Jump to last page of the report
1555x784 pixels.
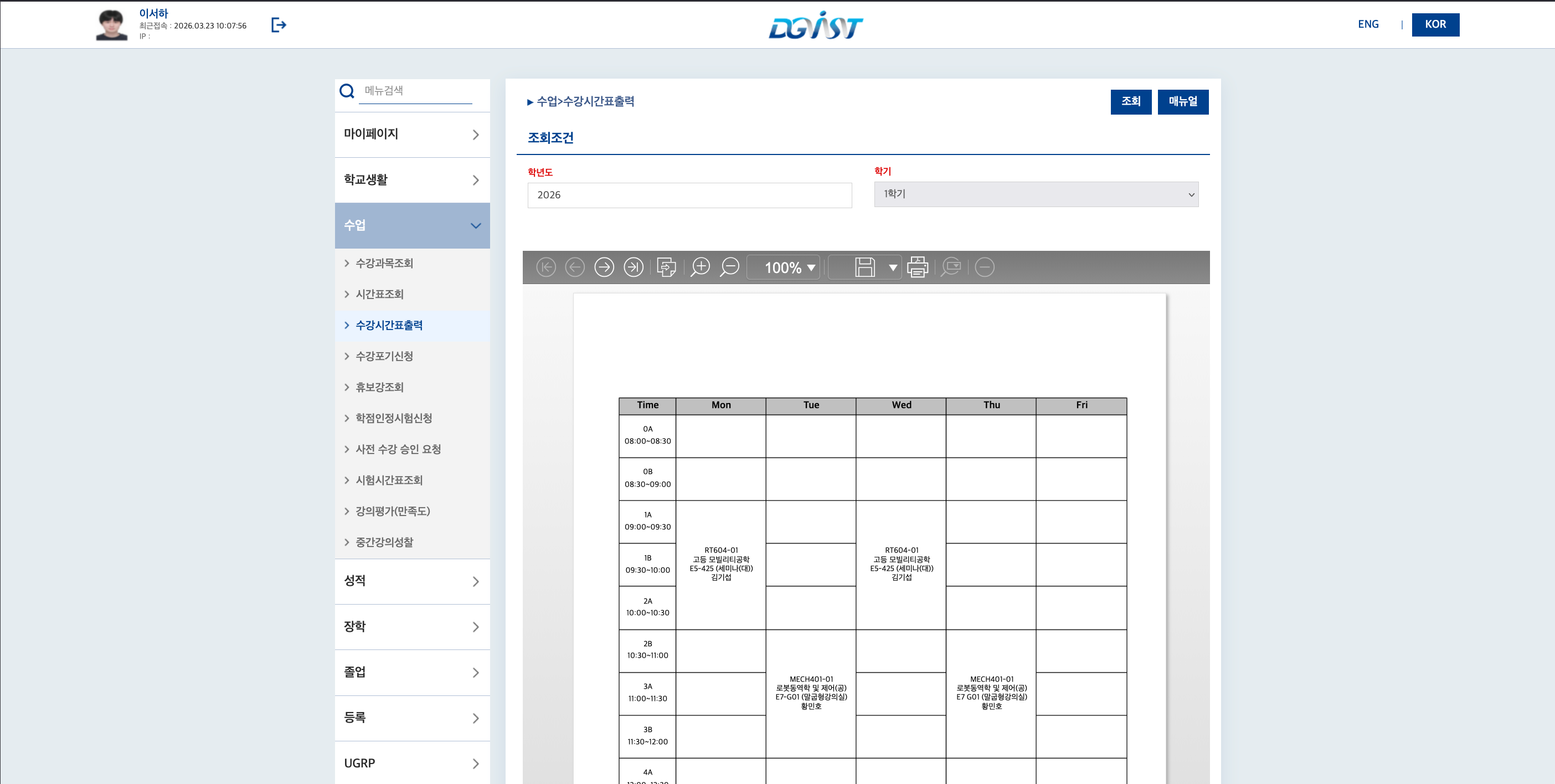pyautogui.click(x=633, y=267)
